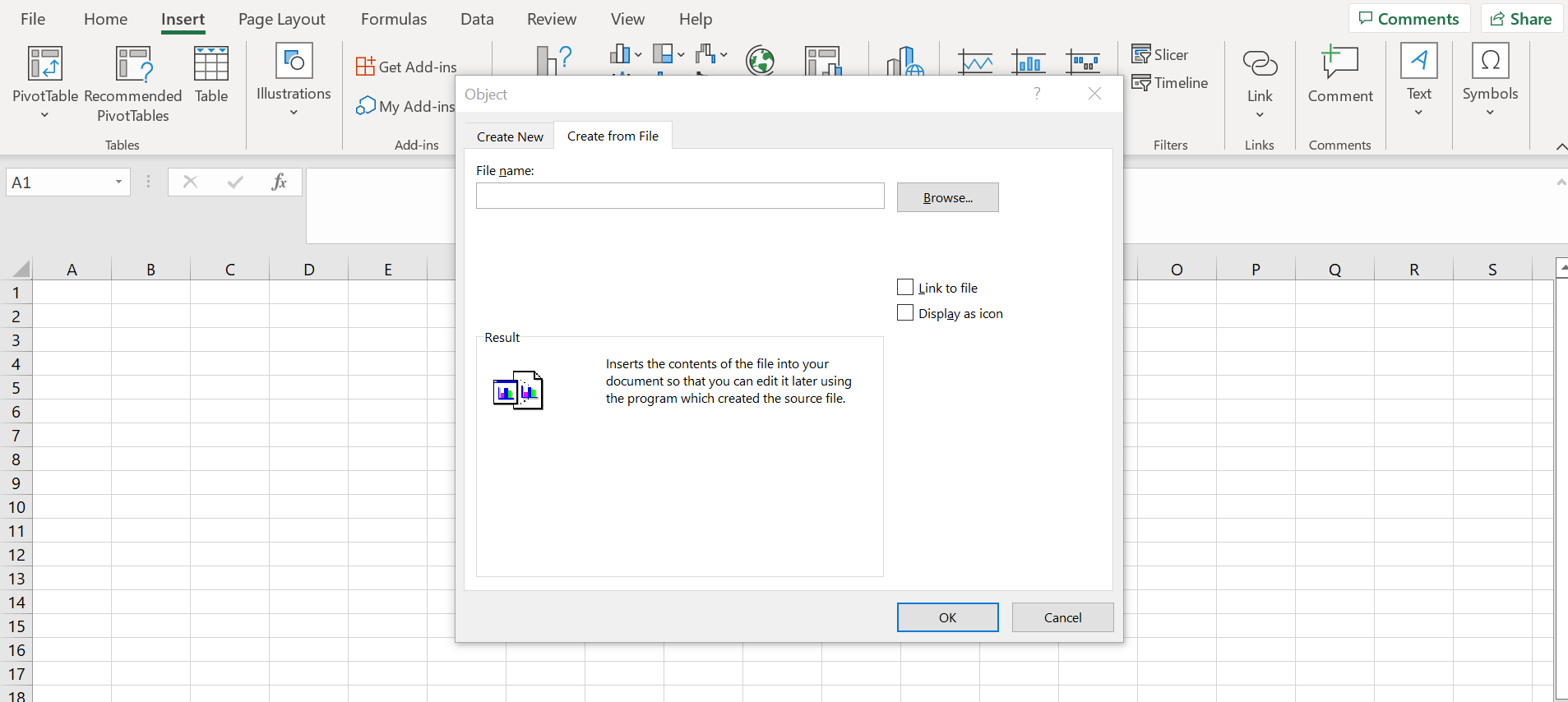Select column header D
Image resolution: width=1568 pixels, height=702 pixels.
tap(309, 269)
